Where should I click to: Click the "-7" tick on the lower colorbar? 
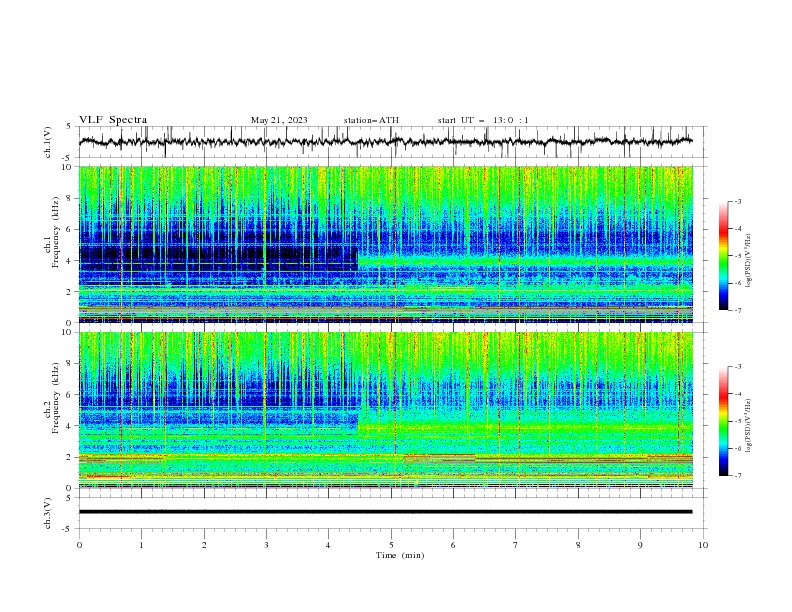coord(737,476)
